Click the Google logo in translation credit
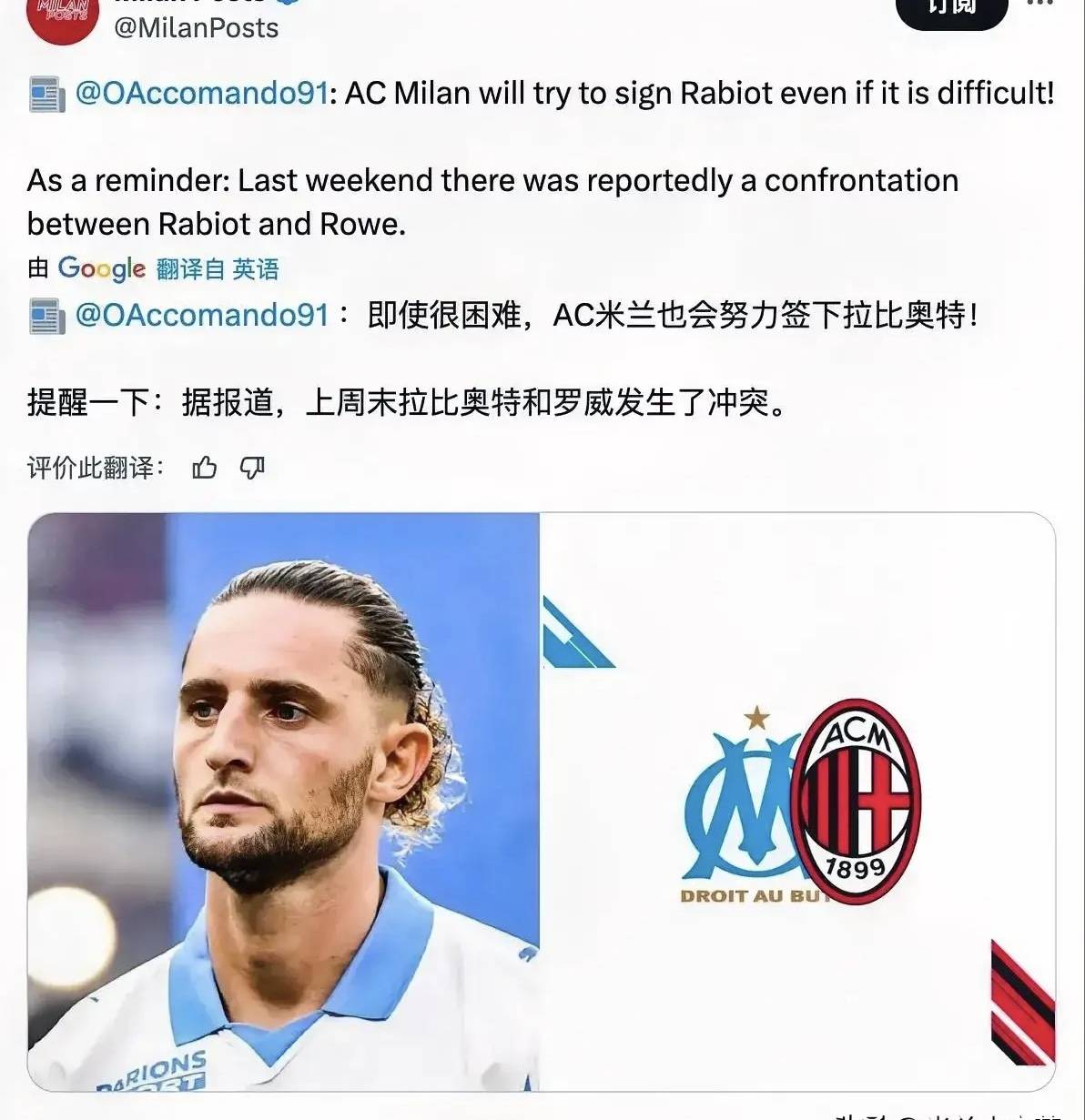1085x1120 pixels. pos(101,268)
